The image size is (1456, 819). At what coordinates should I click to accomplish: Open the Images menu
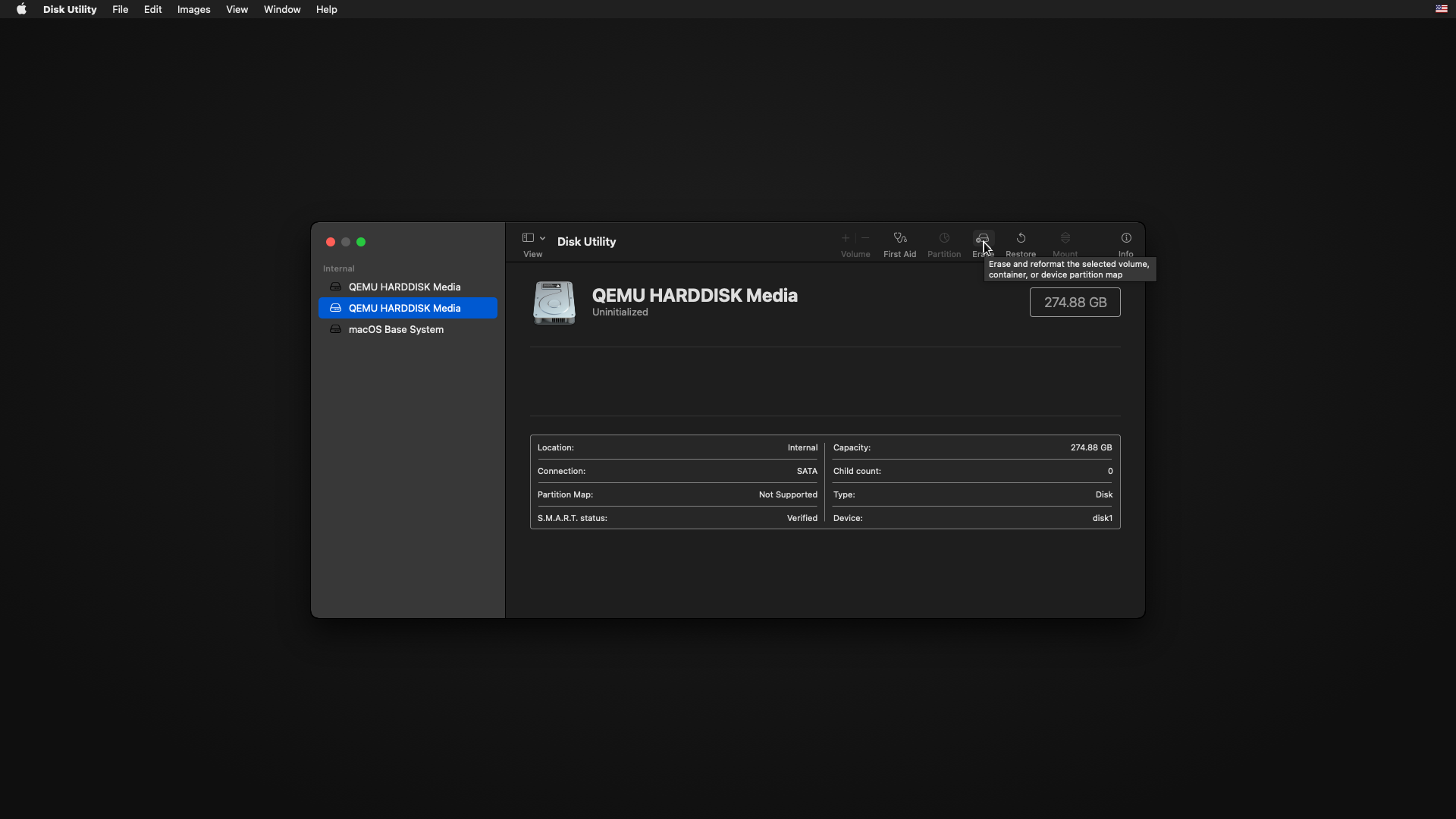(193, 9)
